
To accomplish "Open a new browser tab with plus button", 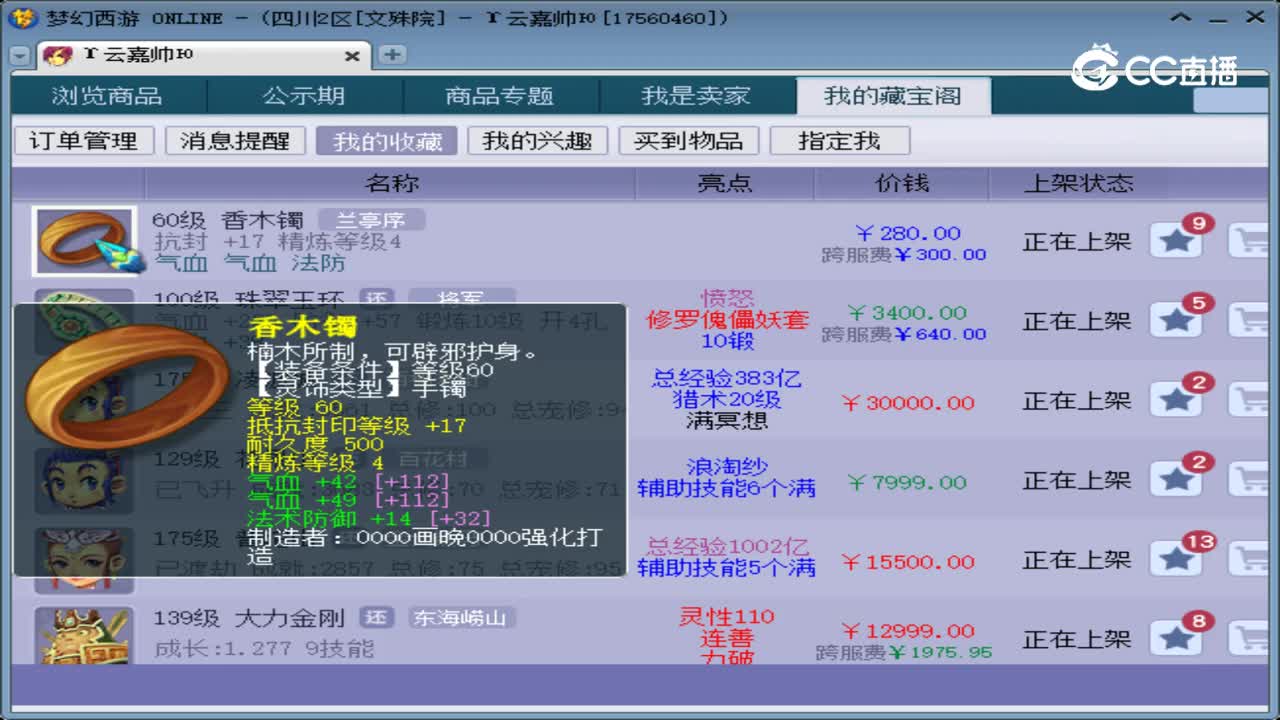I will click(392, 55).
